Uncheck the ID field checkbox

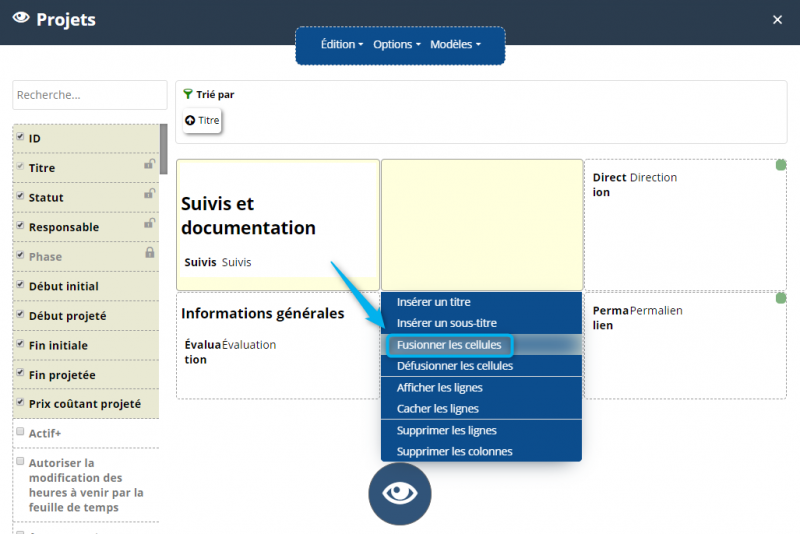tap(20, 137)
